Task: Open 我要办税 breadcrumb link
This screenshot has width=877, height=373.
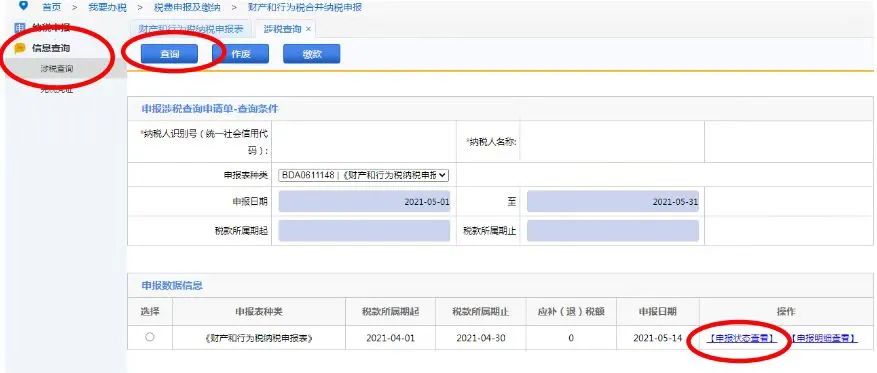Action: tap(107, 7)
